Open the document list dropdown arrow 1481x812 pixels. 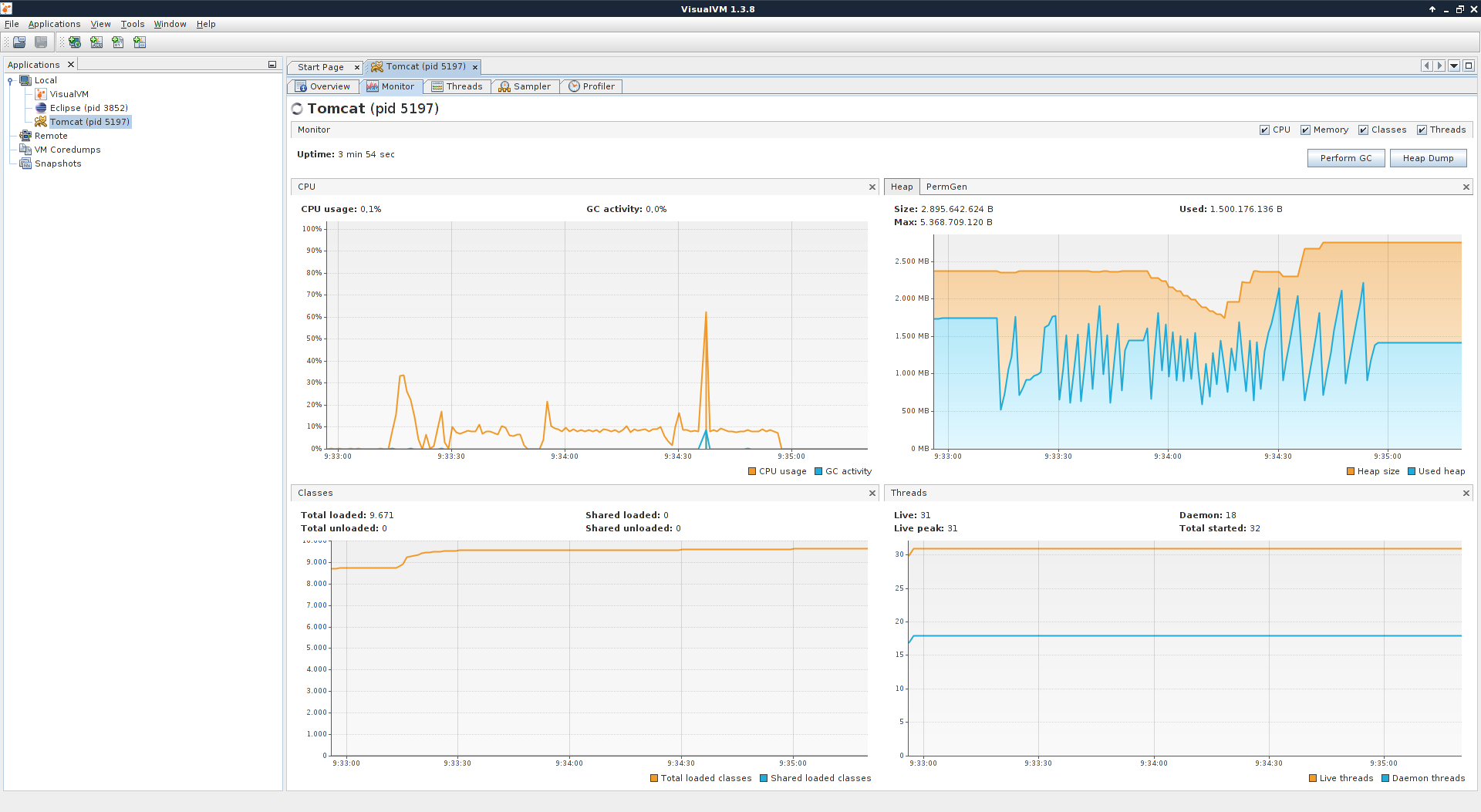pos(1454,66)
